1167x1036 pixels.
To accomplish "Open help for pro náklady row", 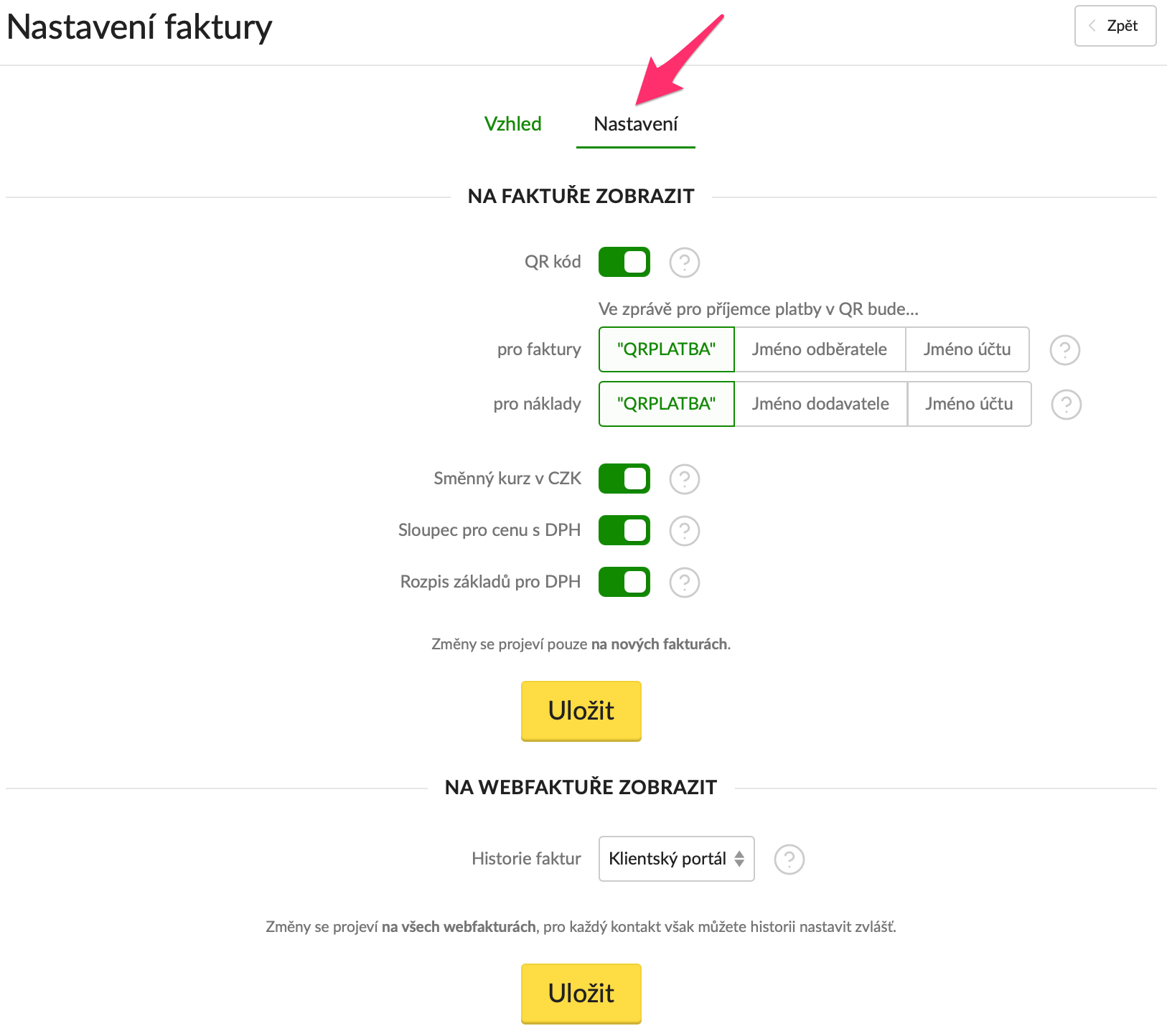I will 1066,405.
